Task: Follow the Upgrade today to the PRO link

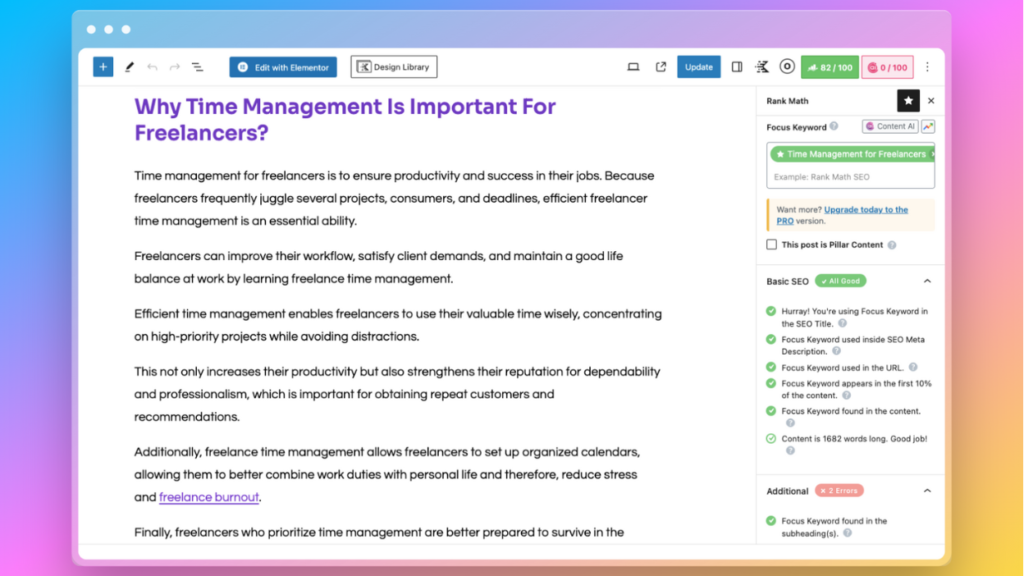Action: click(842, 215)
